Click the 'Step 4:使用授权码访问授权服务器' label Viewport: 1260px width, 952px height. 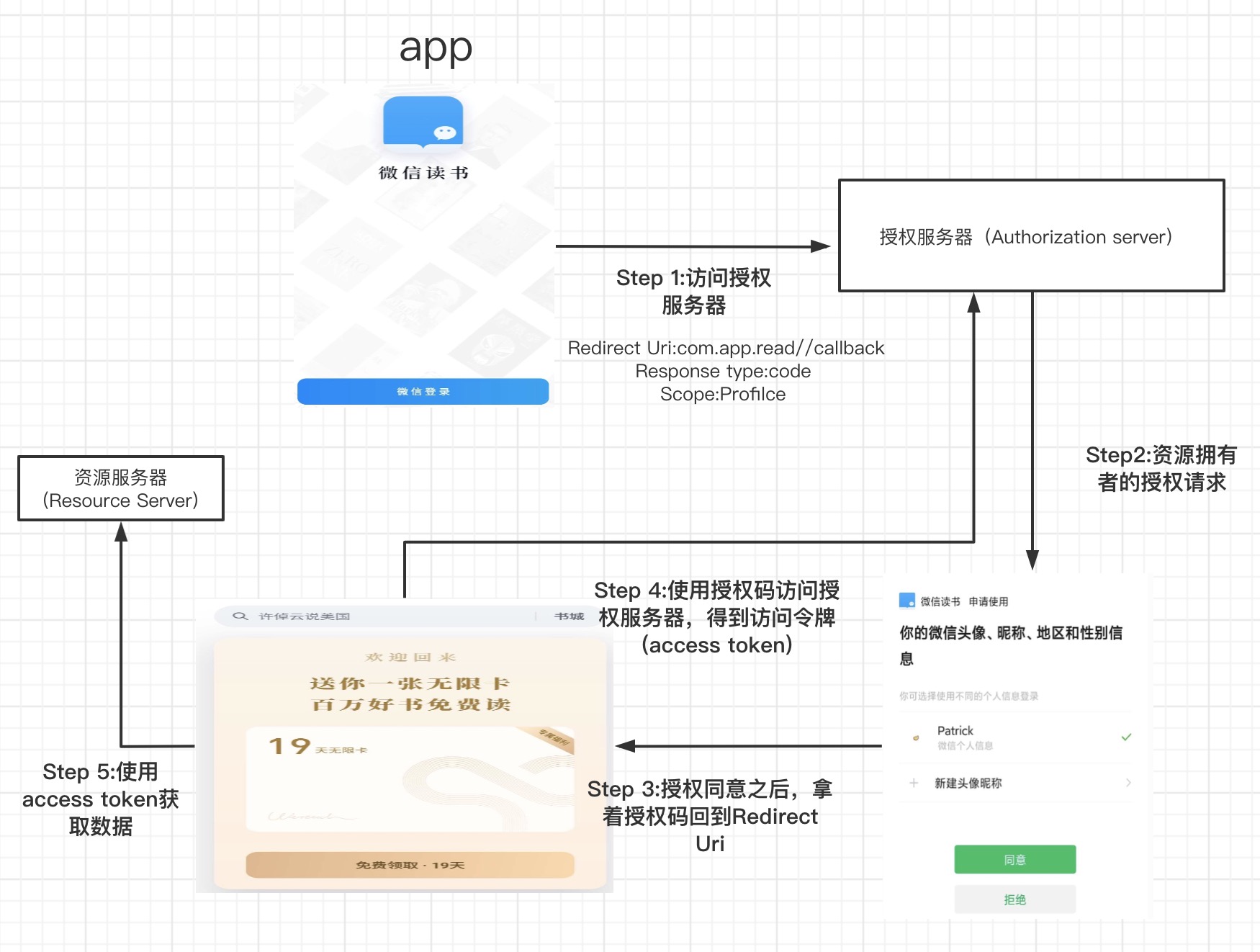717,618
